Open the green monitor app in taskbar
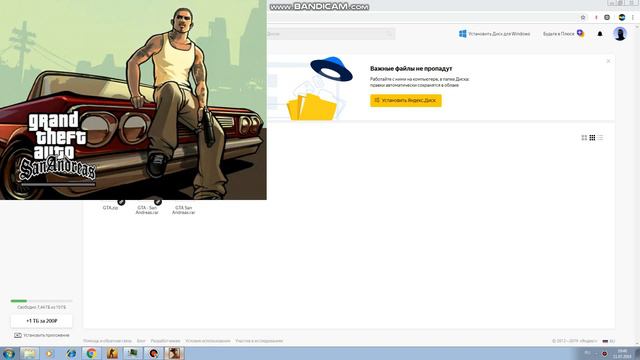Screen dimensions: 640x360 (x=133, y=353)
